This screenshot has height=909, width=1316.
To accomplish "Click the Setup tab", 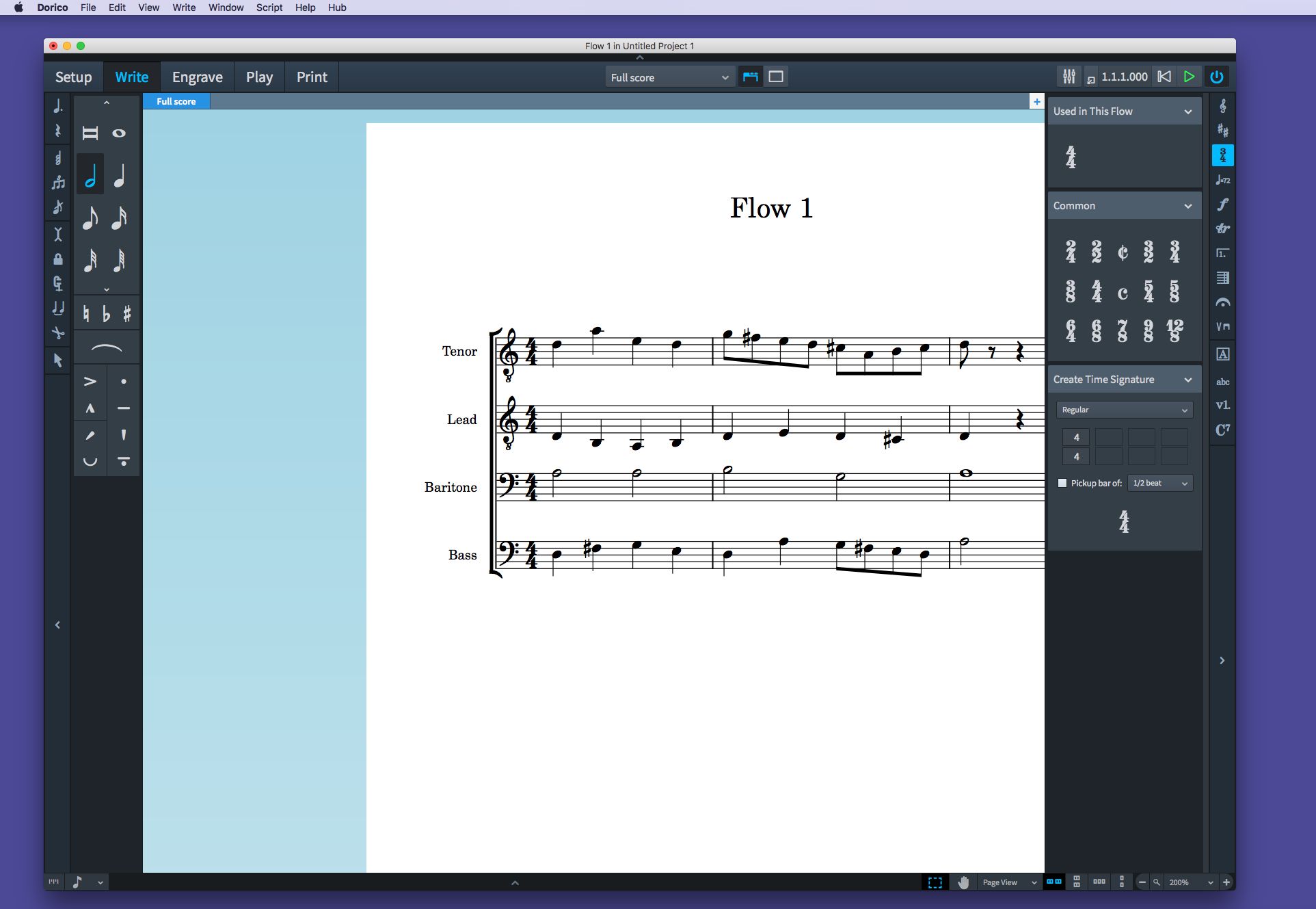I will click(x=74, y=76).
